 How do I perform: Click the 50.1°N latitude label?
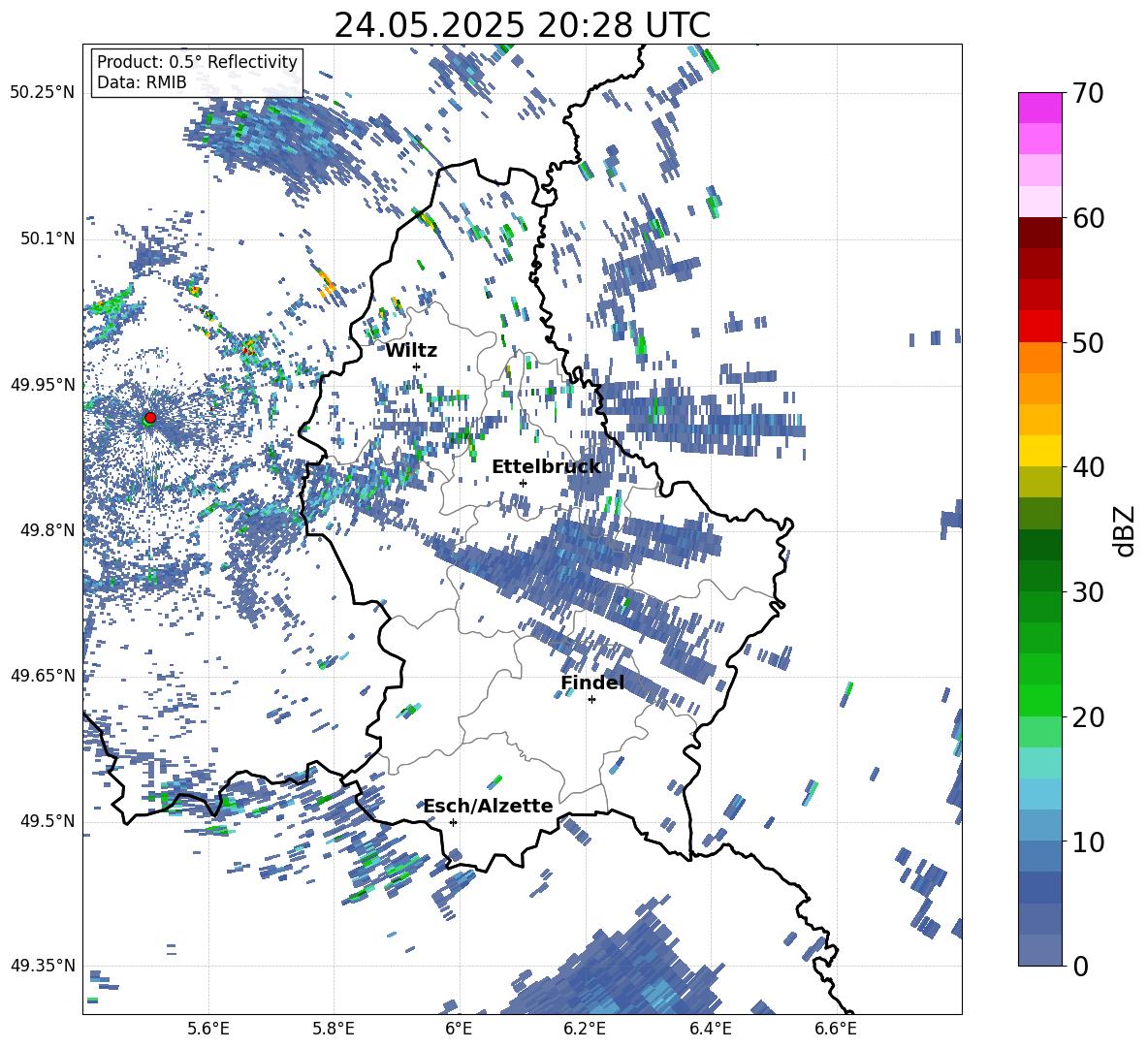tap(48, 238)
